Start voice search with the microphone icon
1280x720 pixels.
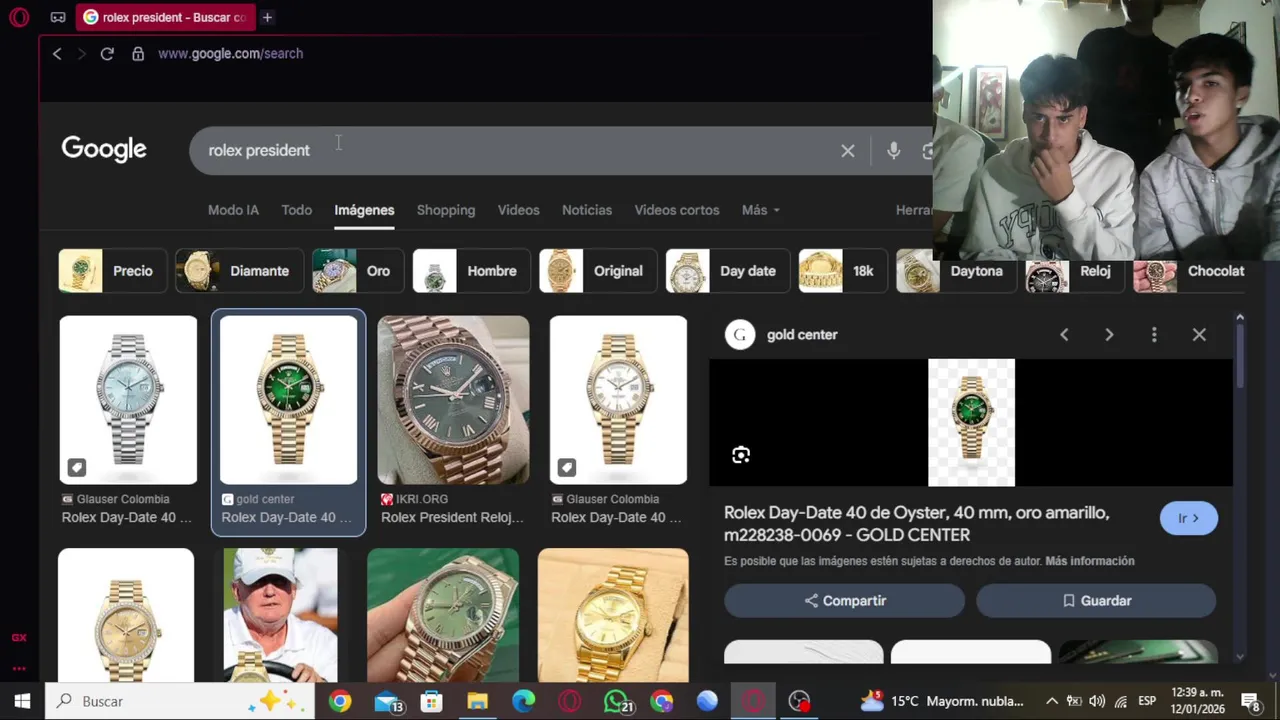click(894, 151)
